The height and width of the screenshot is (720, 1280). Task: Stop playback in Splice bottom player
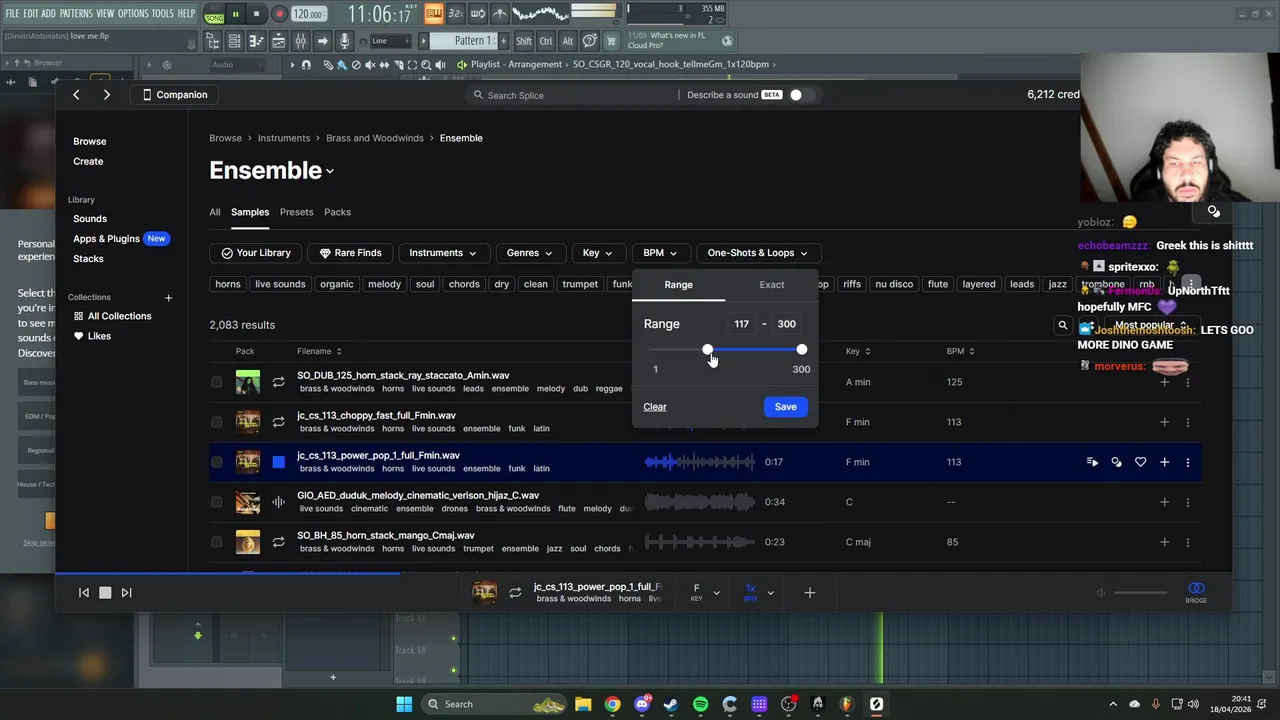click(105, 593)
